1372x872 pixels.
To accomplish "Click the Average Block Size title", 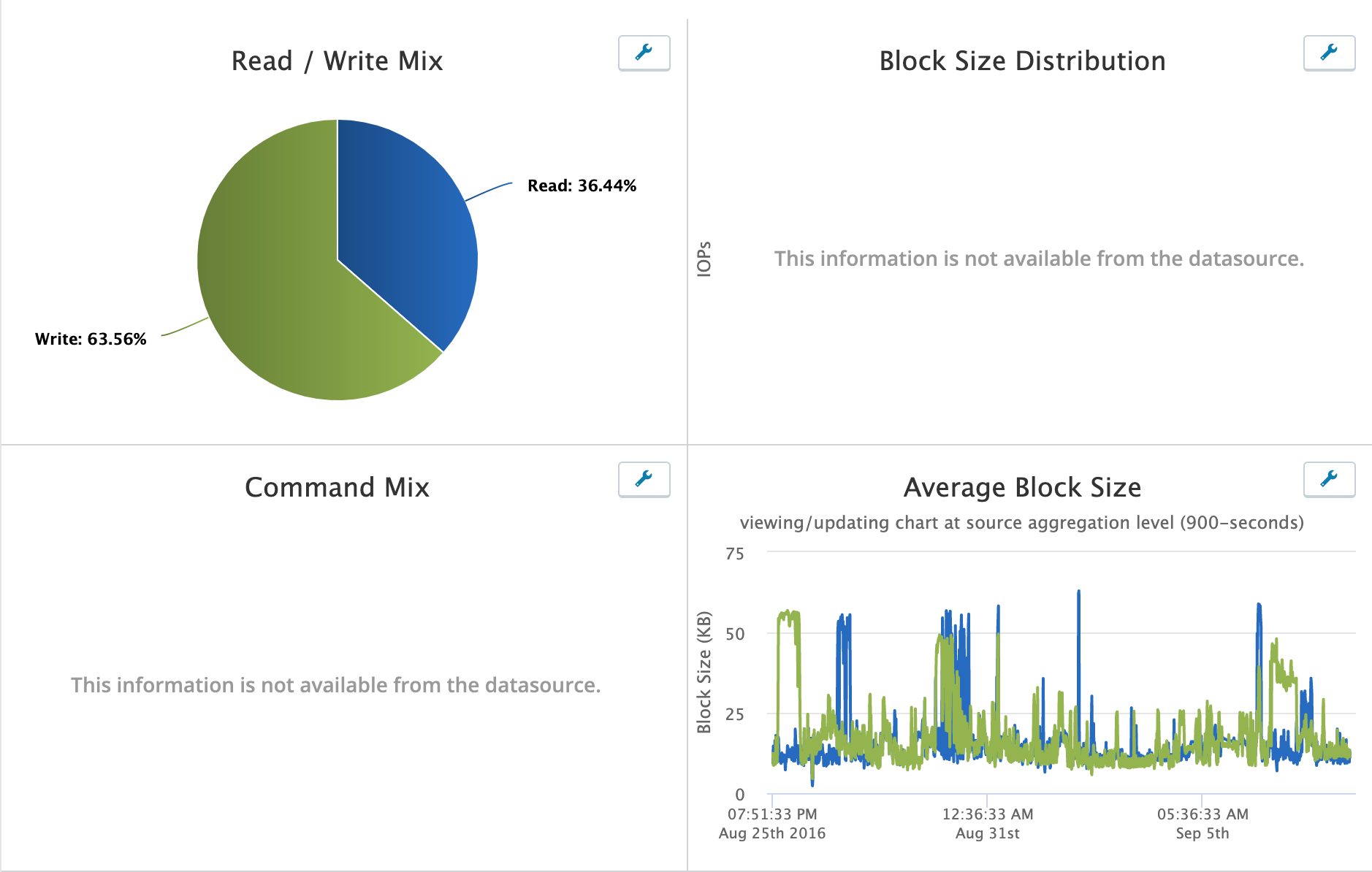I will coord(1022,487).
